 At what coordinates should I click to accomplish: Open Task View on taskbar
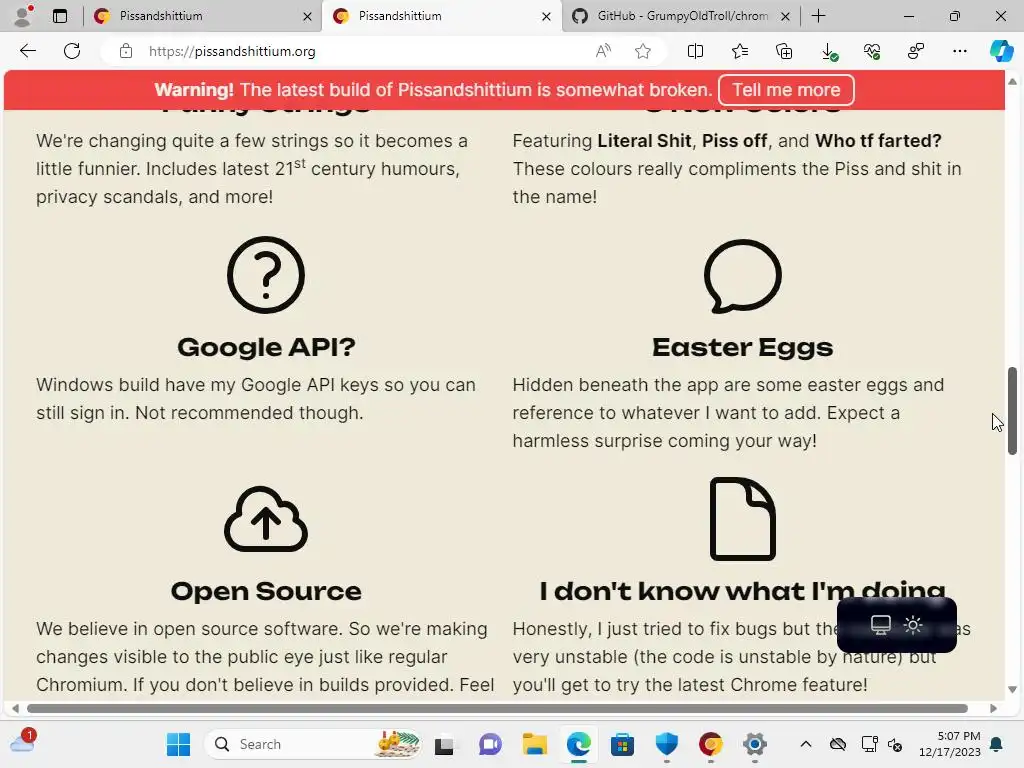click(x=445, y=744)
